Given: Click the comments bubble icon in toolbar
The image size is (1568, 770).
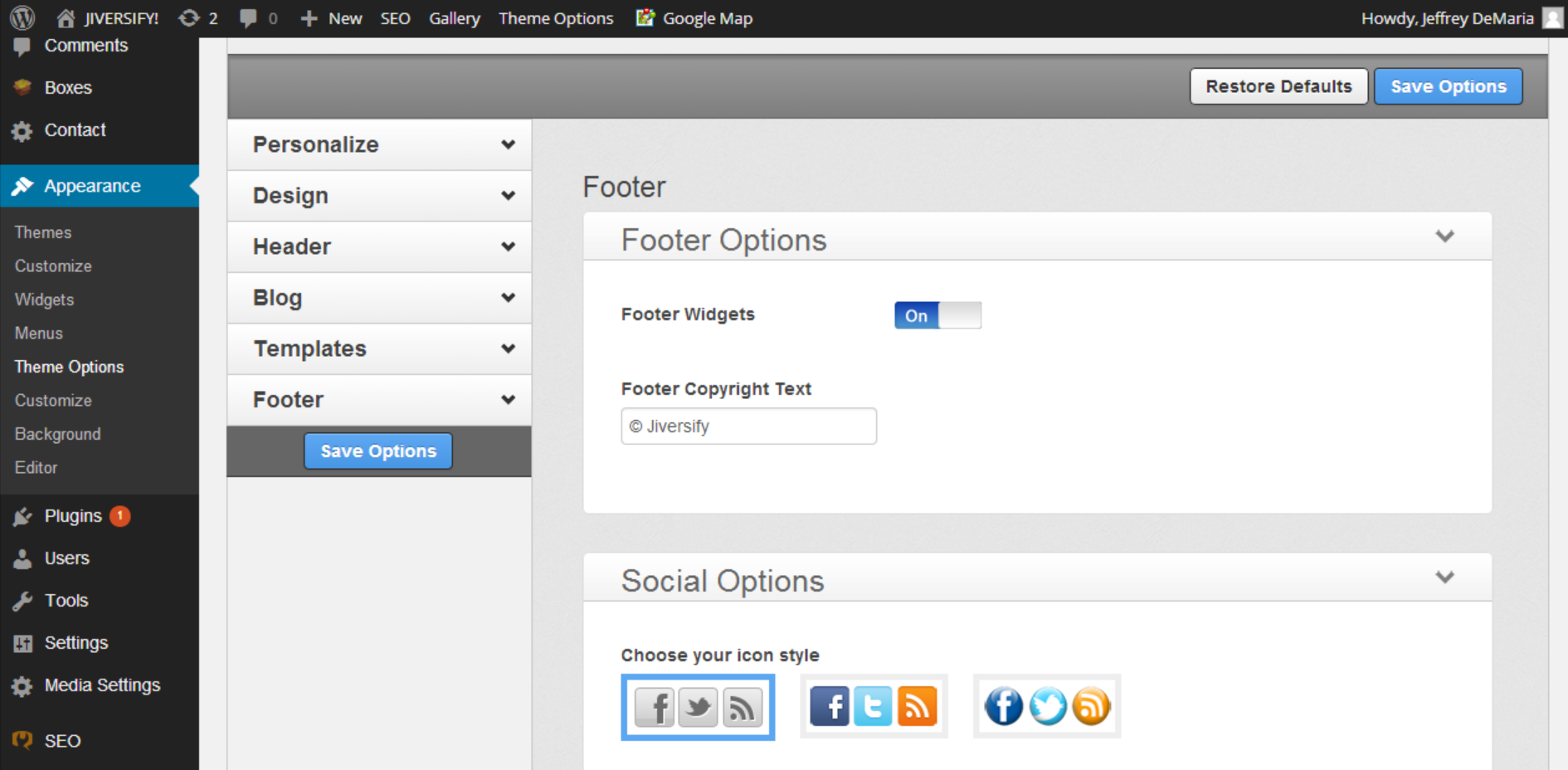Looking at the screenshot, I should [248, 18].
